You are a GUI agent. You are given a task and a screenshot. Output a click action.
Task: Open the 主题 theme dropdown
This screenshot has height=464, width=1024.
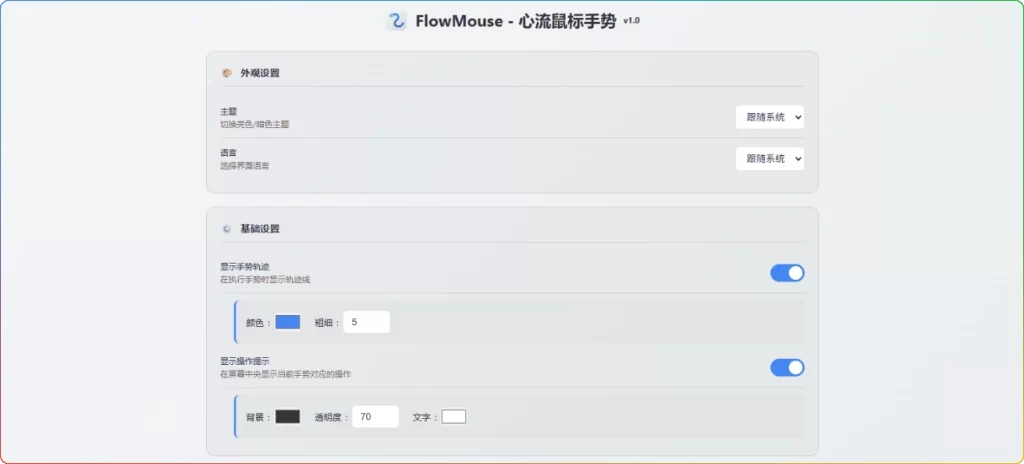click(769, 118)
